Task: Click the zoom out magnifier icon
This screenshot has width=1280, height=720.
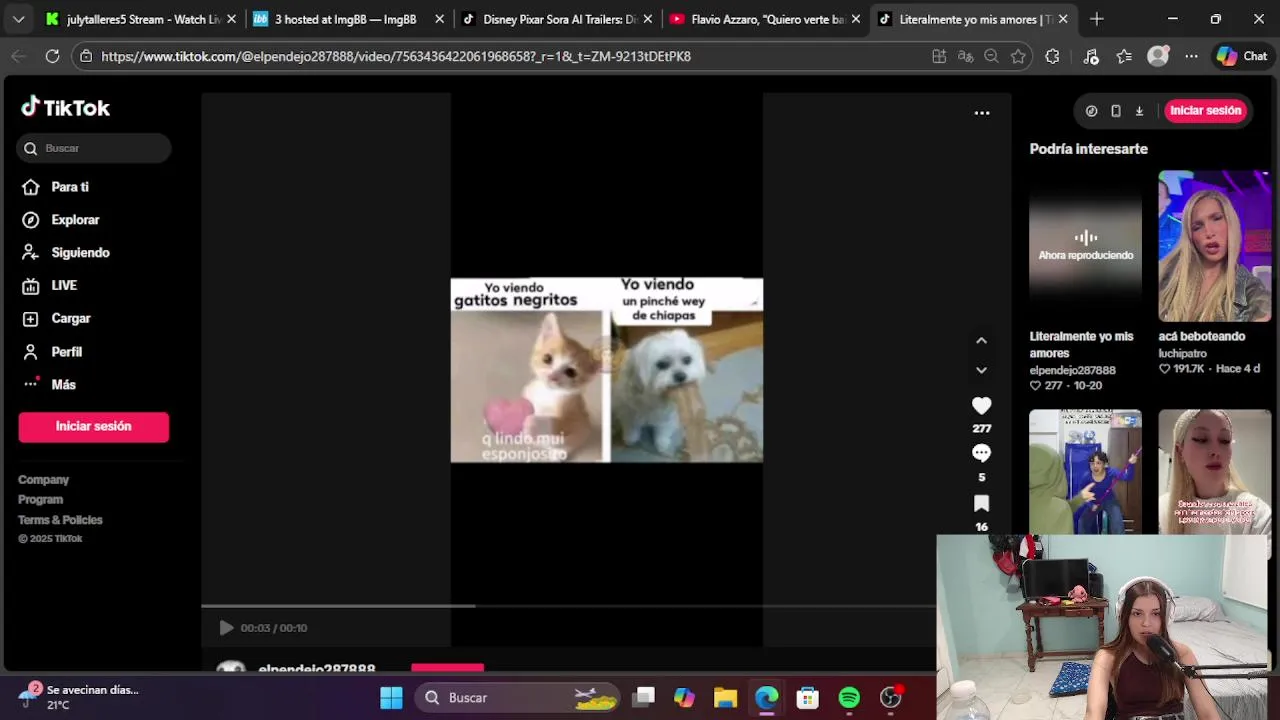Action: click(991, 57)
